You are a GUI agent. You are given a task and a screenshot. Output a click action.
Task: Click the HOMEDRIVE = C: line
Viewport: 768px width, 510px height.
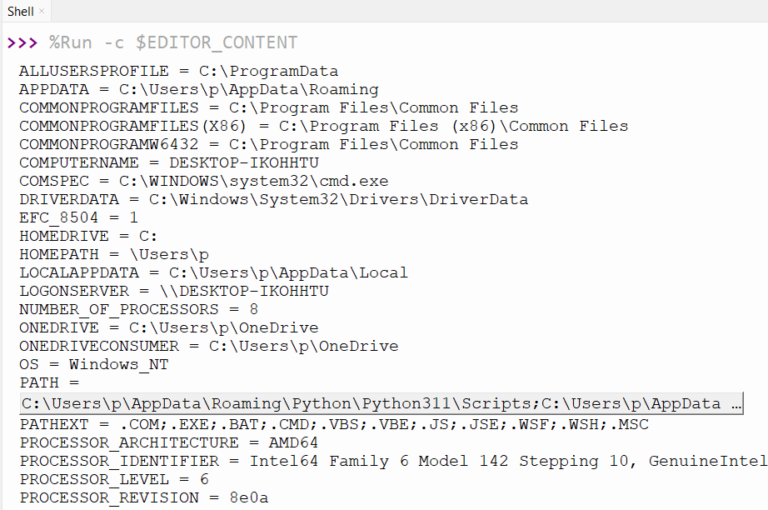coord(88,236)
